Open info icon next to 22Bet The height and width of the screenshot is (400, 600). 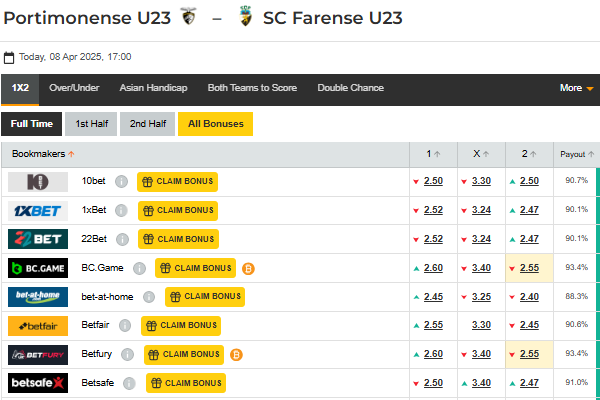click(x=121, y=239)
